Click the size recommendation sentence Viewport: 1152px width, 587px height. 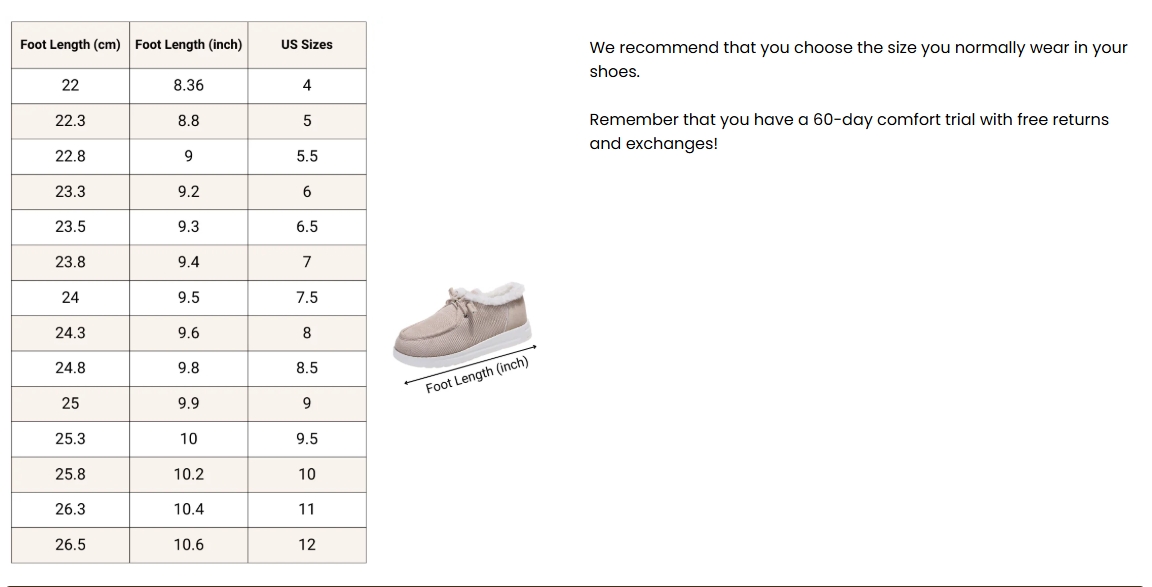(858, 60)
